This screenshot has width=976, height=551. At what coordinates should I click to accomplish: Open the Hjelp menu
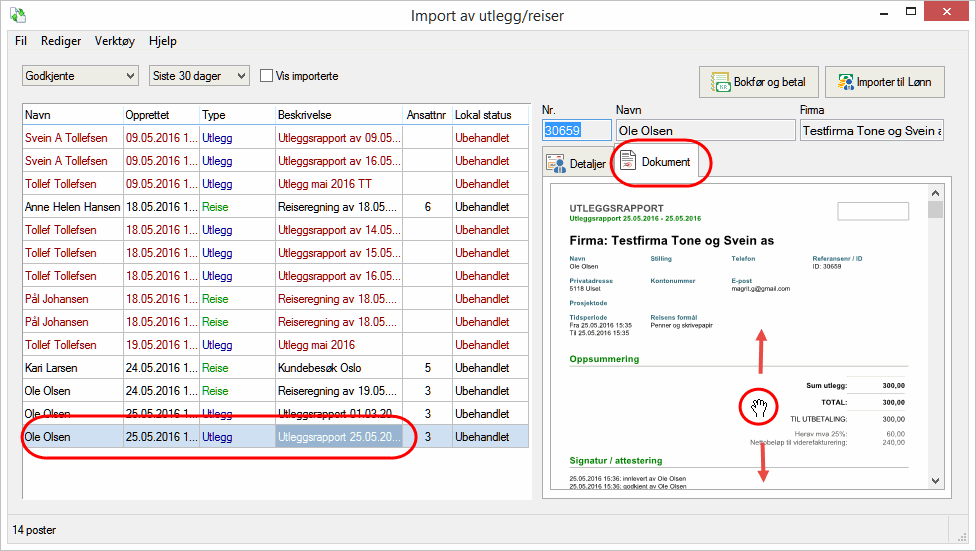coord(163,41)
